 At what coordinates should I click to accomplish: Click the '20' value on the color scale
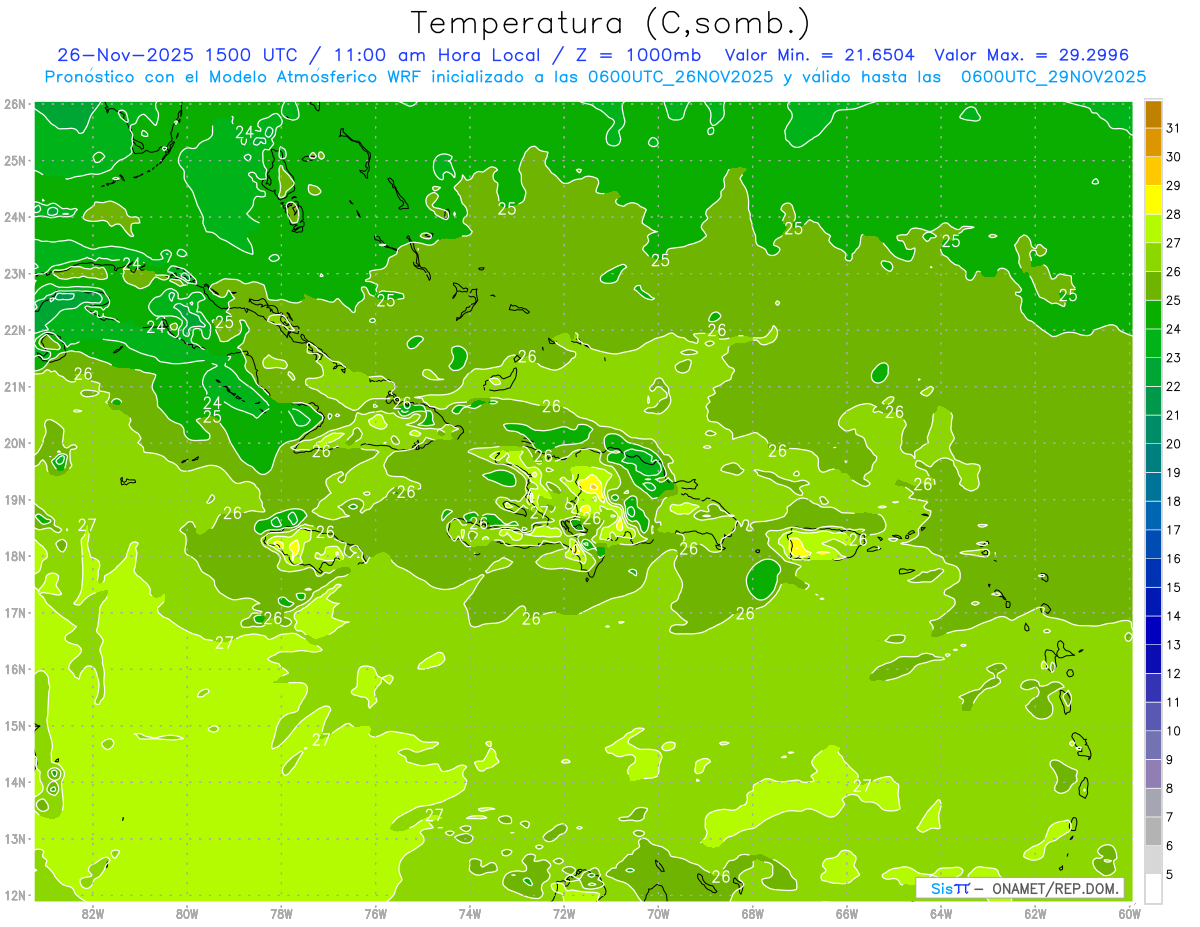point(1173,443)
